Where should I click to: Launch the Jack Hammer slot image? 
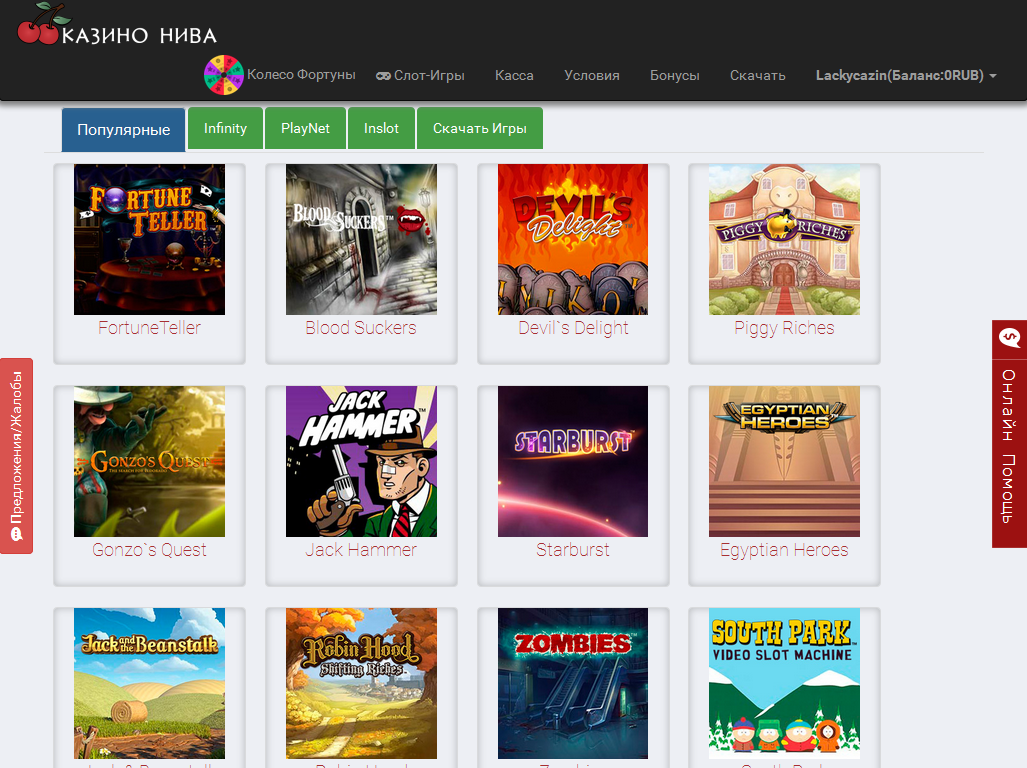click(361, 462)
